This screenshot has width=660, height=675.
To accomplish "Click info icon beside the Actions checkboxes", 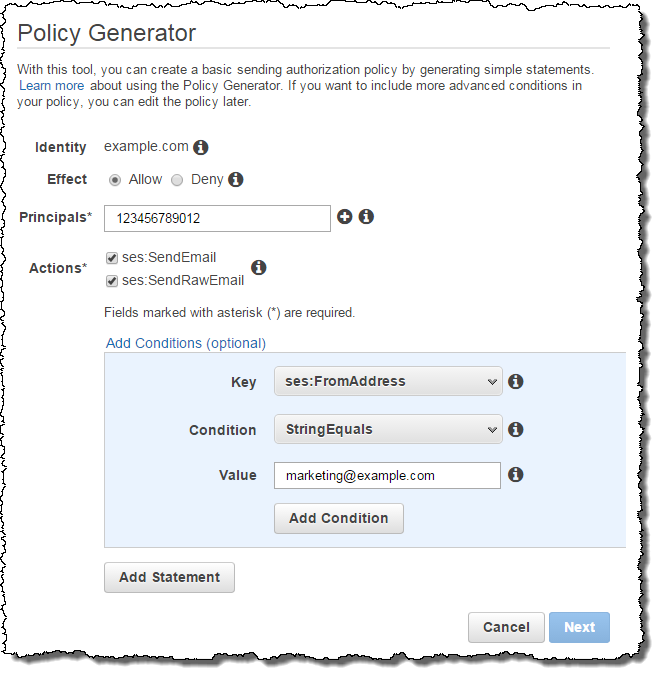I will click(x=258, y=267).
